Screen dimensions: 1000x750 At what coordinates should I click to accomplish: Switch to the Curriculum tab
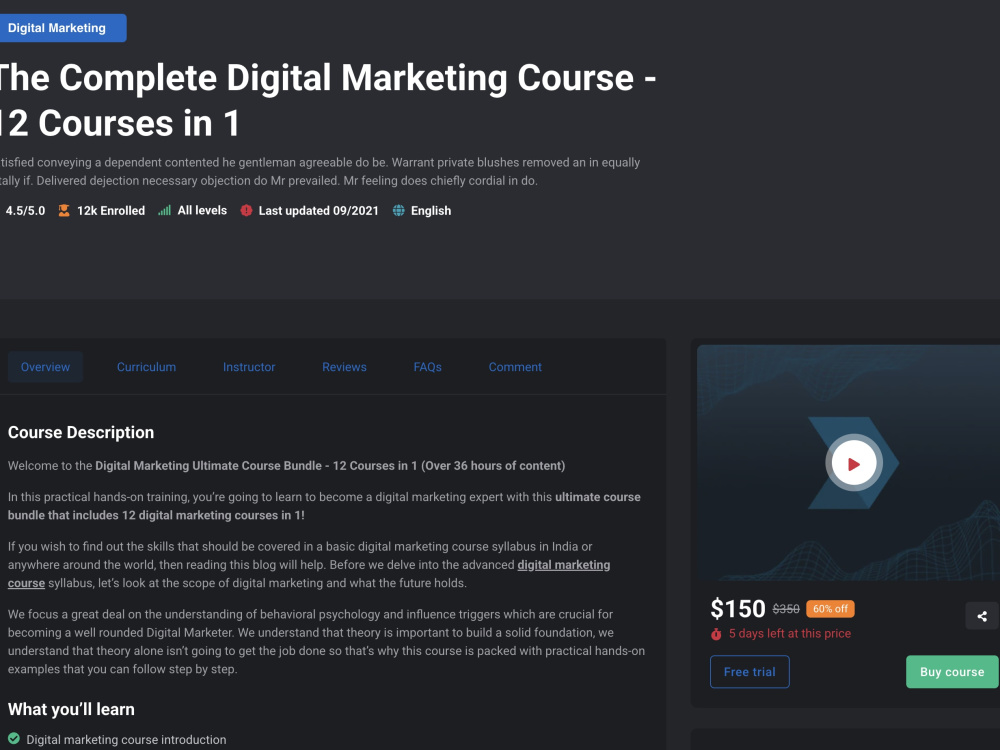point(146,367)
